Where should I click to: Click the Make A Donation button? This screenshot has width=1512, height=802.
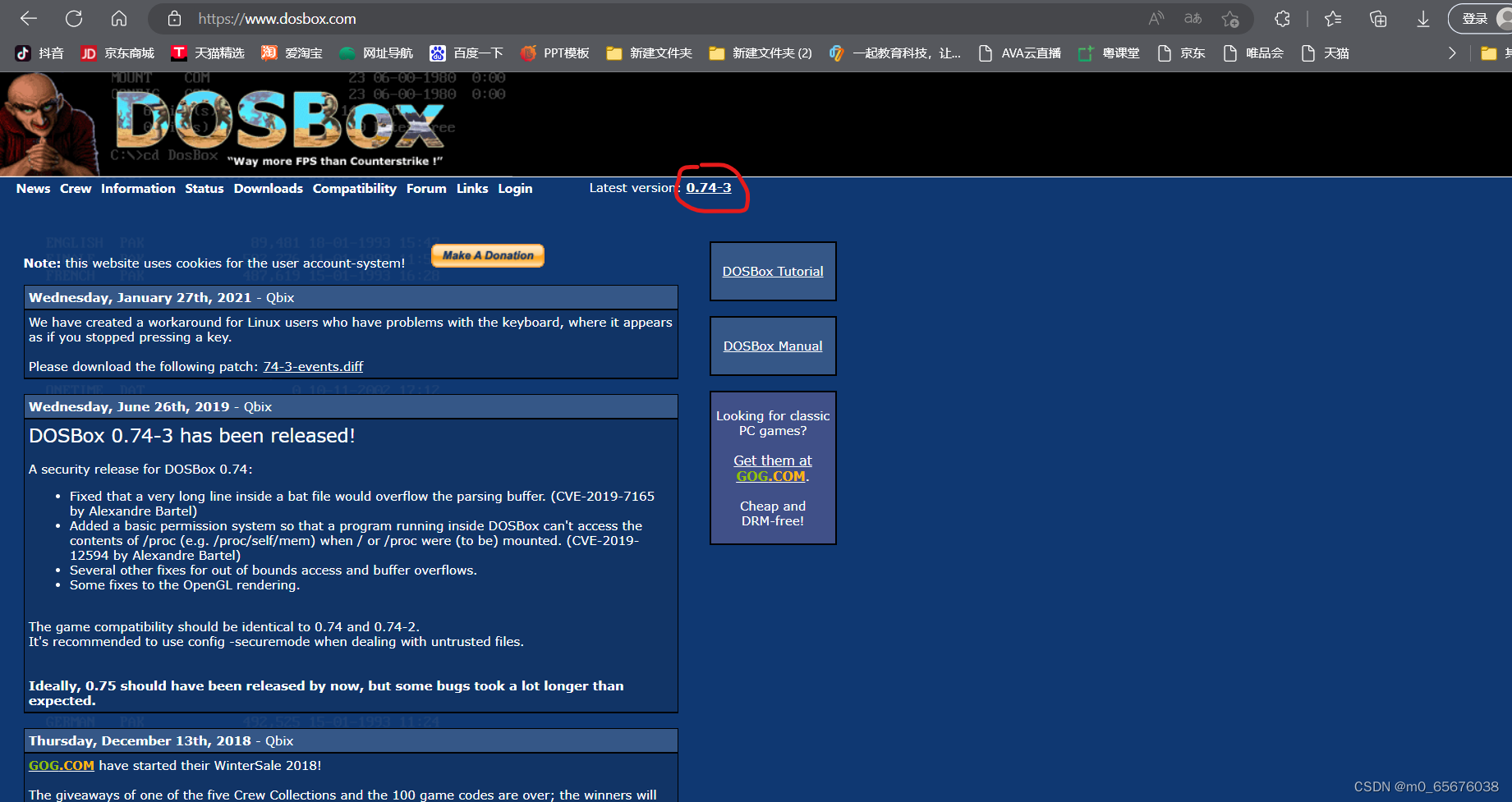pos(488,255)
